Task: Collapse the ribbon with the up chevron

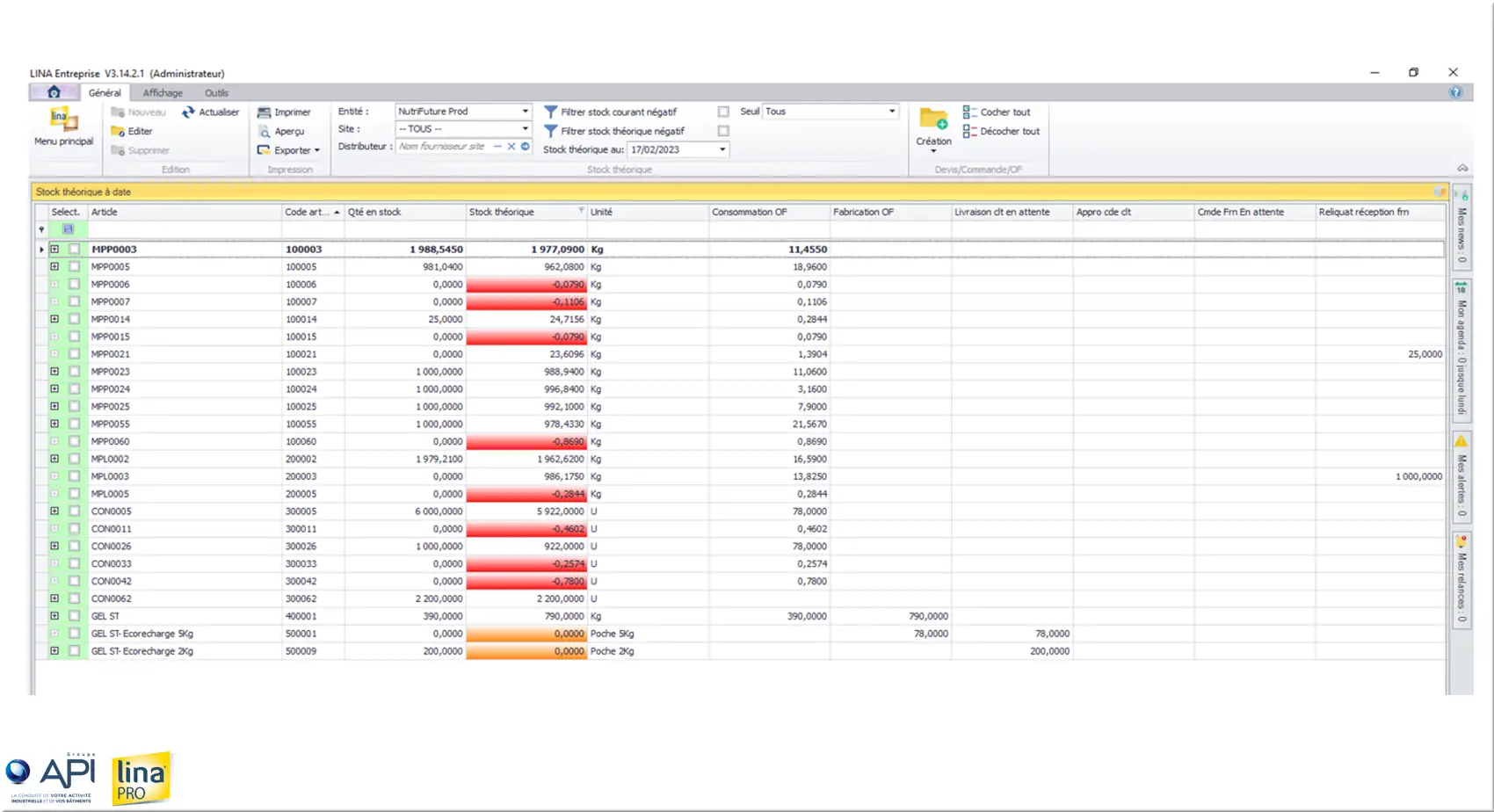Action: pyautogui.click(x=1462, y=168)
